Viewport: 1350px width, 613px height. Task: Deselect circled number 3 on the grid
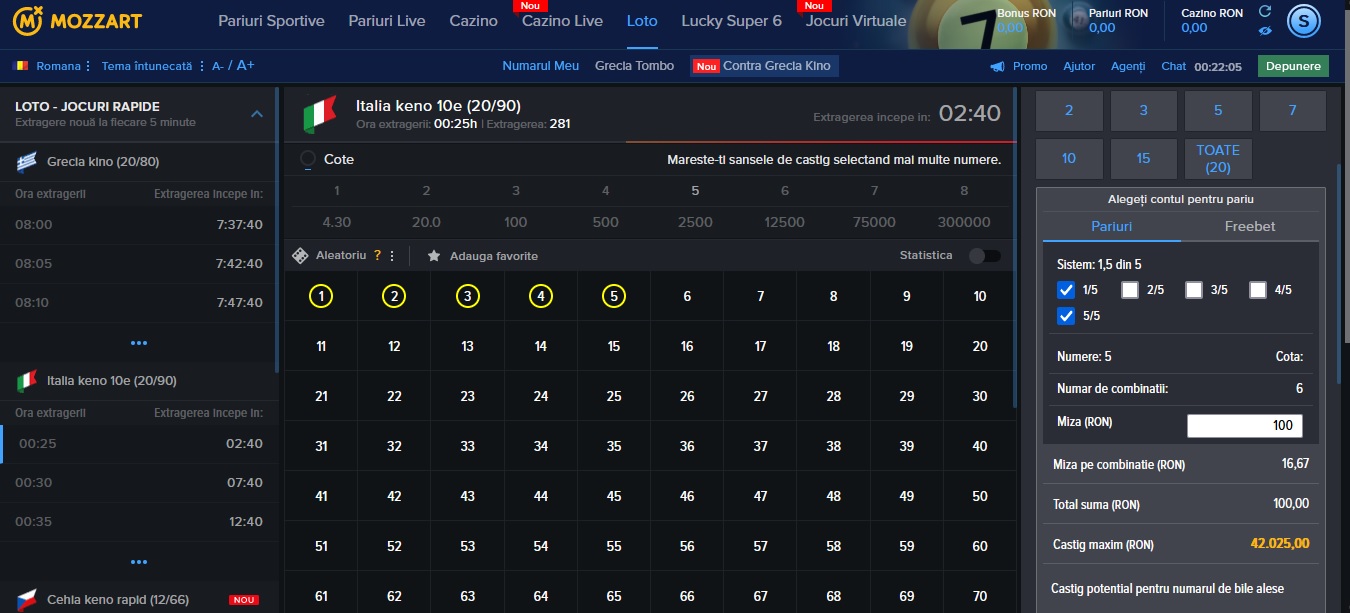coord(467,296)
